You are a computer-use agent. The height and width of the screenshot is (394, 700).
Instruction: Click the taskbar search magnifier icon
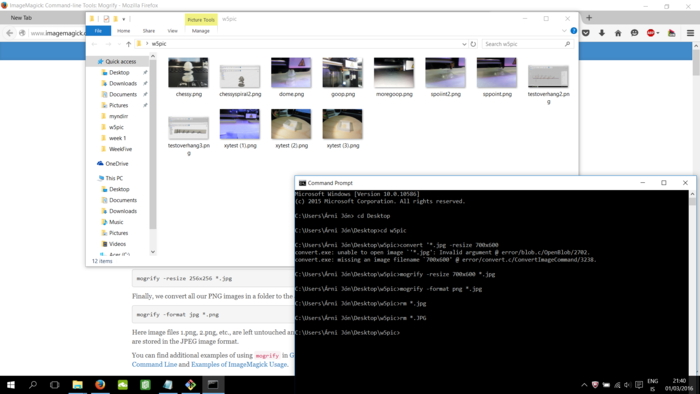click(x=33, y=385)
